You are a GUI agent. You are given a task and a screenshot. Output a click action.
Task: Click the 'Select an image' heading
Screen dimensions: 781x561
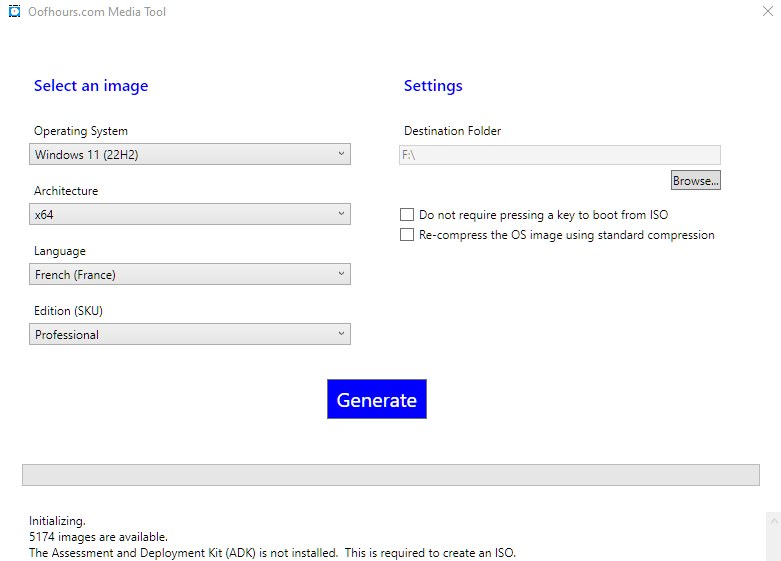pyautogui.click(x=91, y=86)
